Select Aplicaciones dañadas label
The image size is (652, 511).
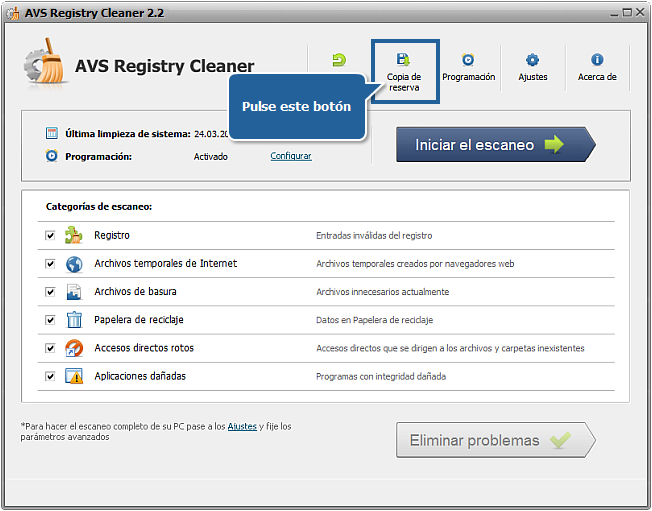tap(140, 376)
